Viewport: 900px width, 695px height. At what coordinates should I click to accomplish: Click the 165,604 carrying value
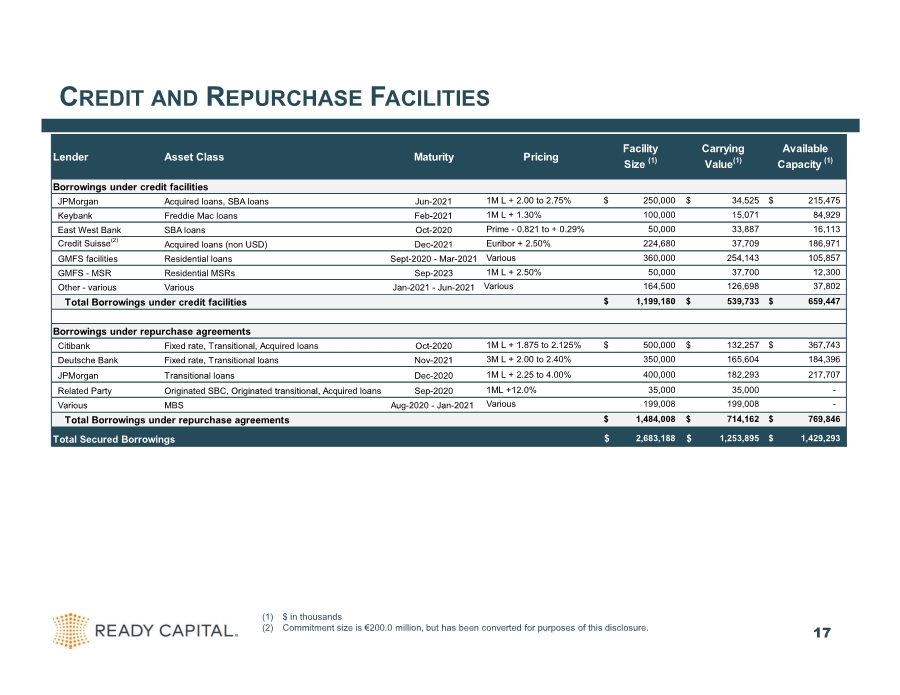(x=743, y=359)
